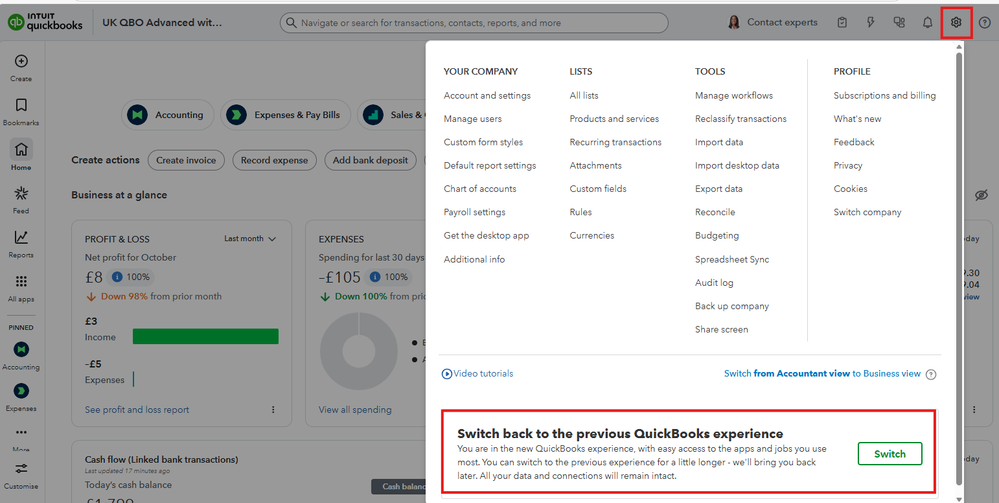Open Account and settings
999x503 pixels.
(487, 96)
